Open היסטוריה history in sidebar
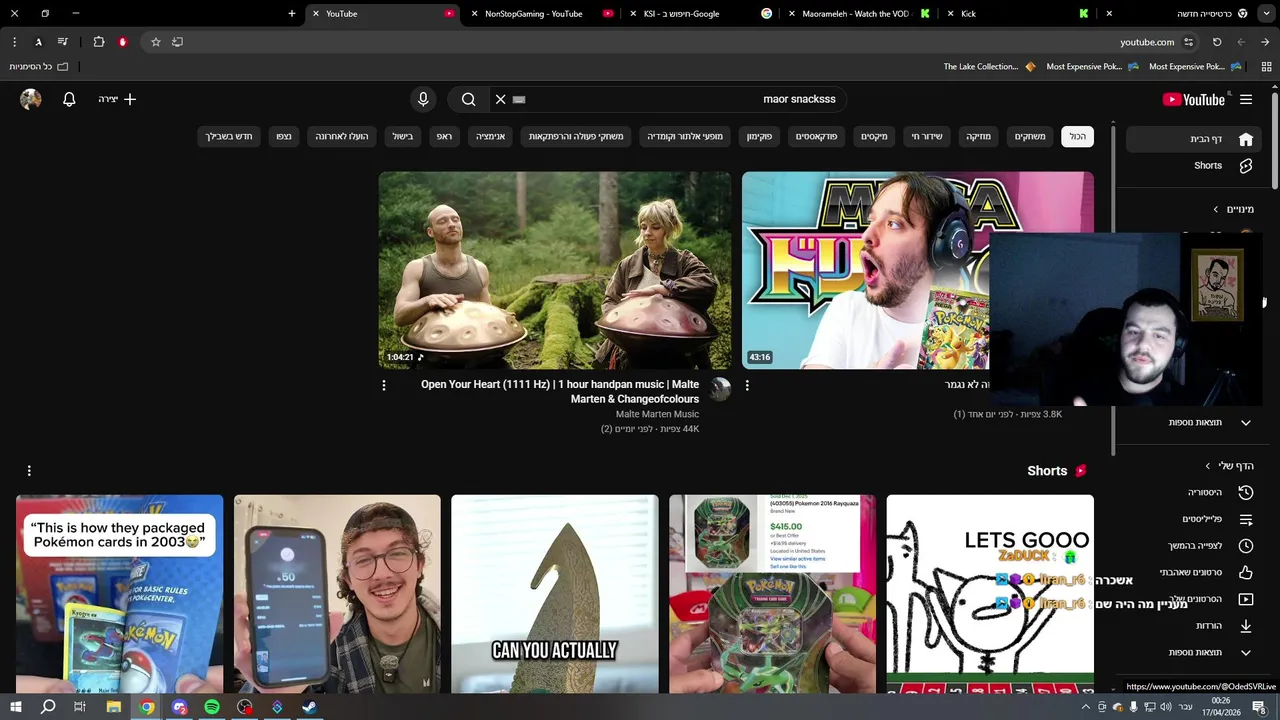The image size is (1280, 720). [1193, 492]
